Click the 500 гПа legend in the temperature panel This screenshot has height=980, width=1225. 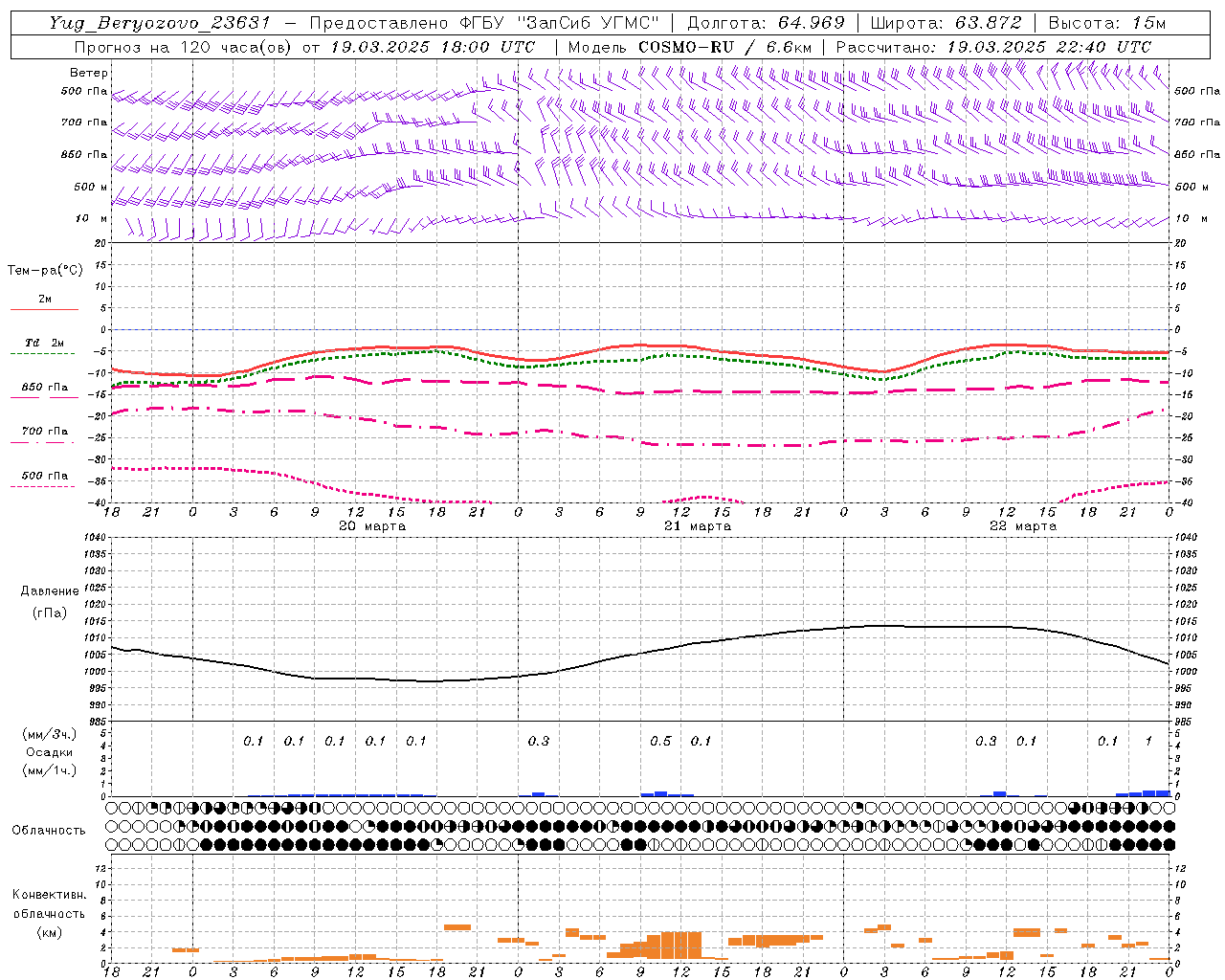tap(45, 476)
